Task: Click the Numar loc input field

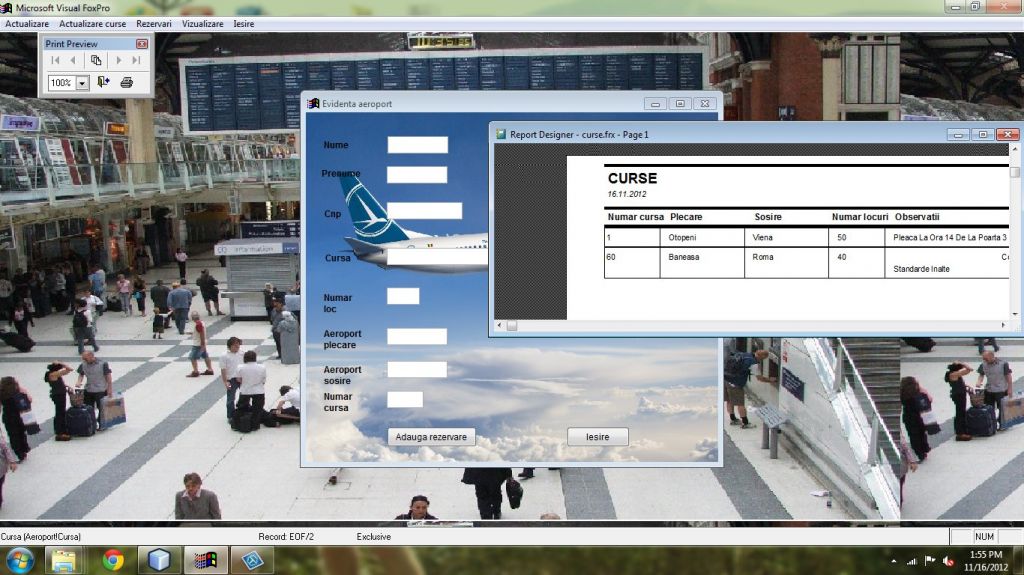Action: (403, 296)
